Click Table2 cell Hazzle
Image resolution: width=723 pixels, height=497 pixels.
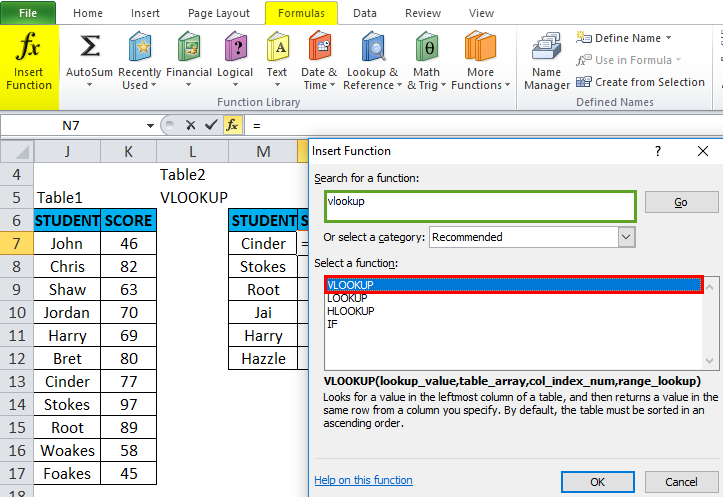(x=263, y=359)
